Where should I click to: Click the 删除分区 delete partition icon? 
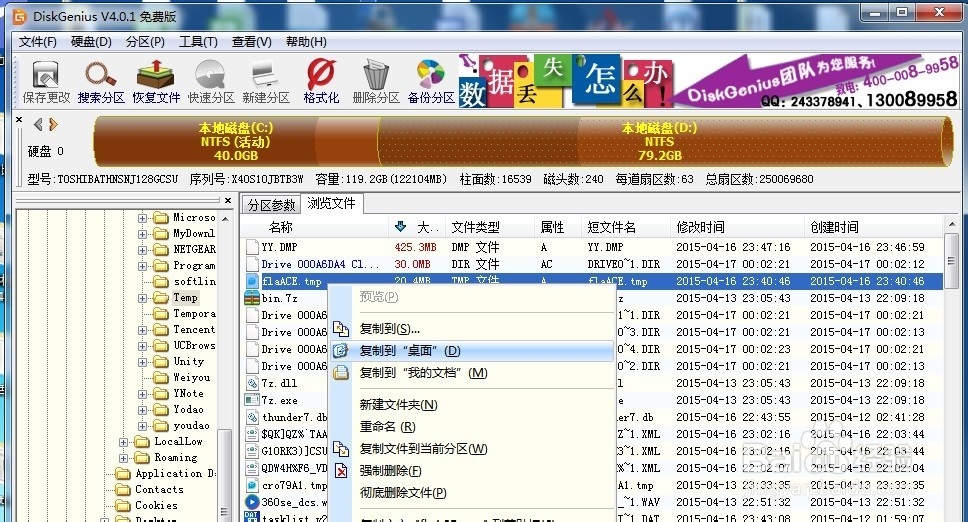[376, 80]
